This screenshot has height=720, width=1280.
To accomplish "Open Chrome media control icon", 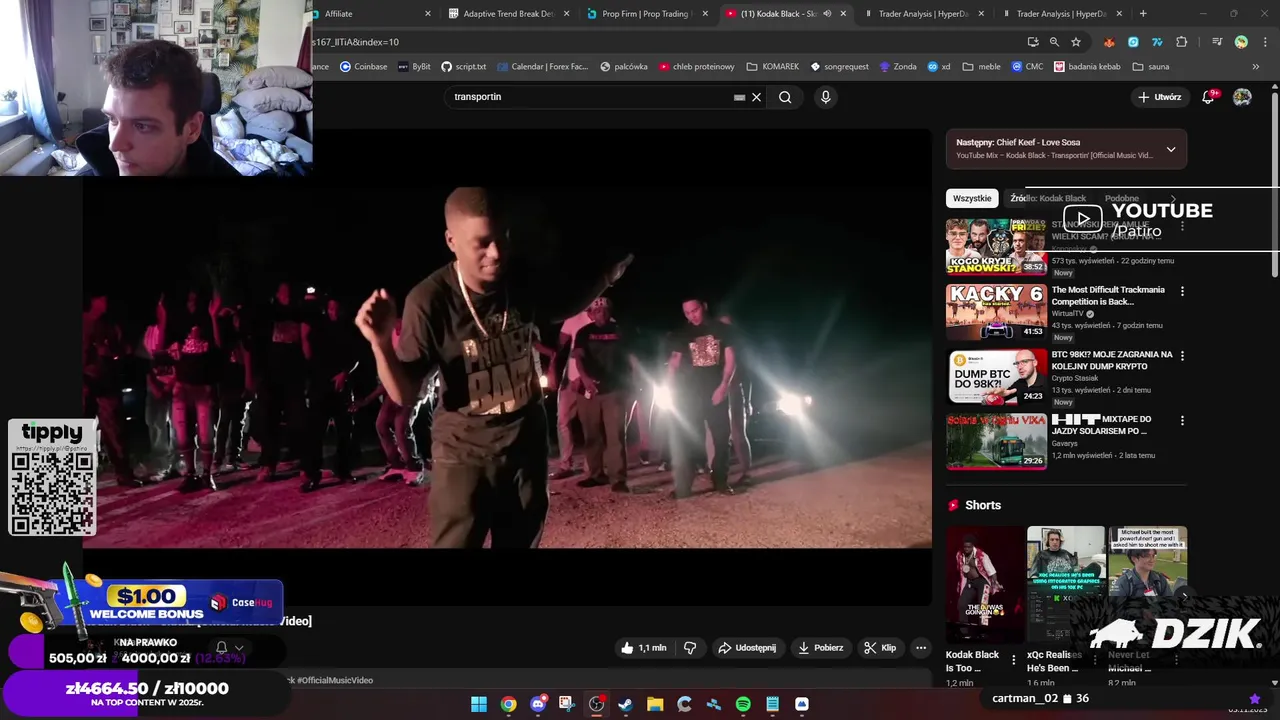I will 1217,42.
